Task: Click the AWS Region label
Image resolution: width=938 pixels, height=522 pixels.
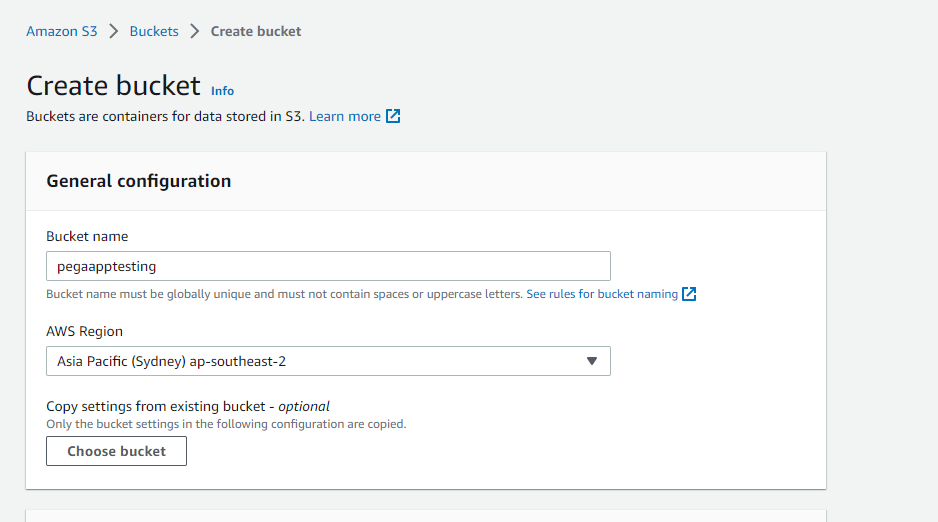Action: pos(84,331)
